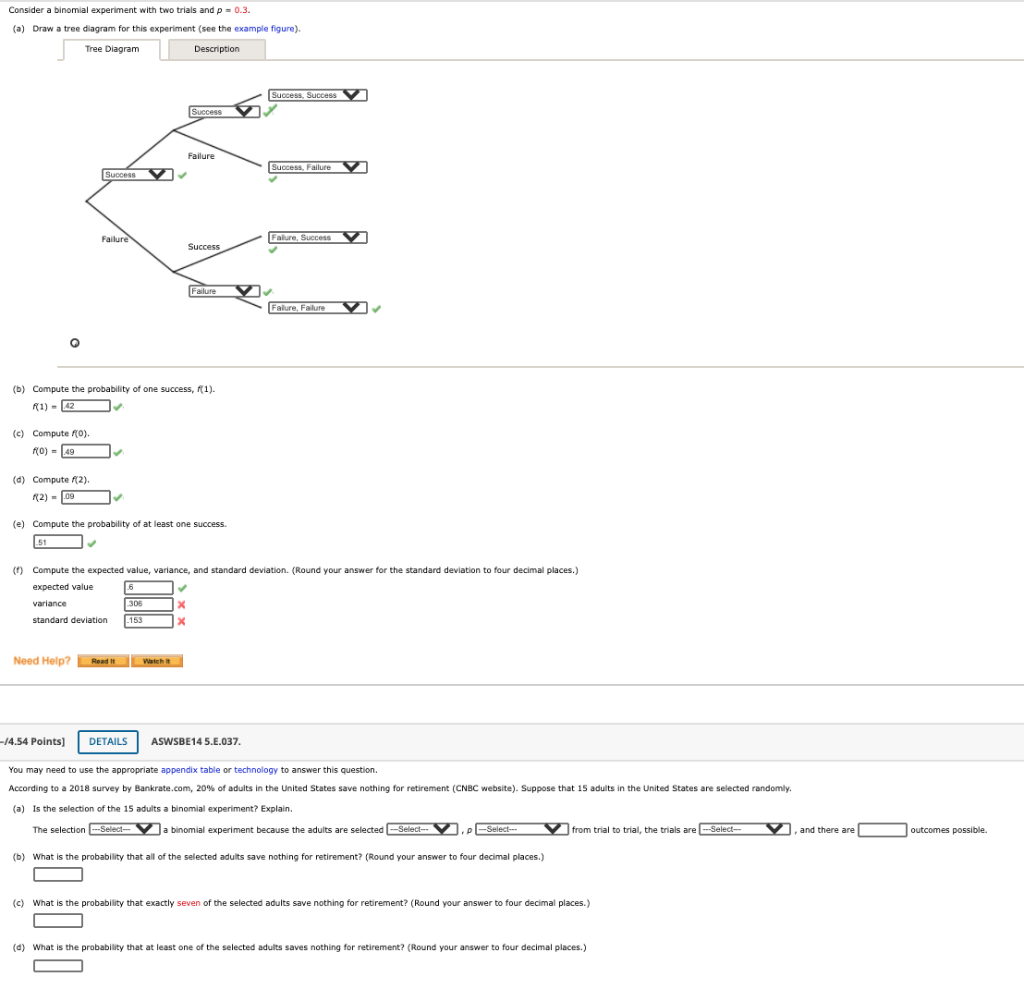Open the example figure link
The width and height of the screenshot is (1024, 989).
264,29
